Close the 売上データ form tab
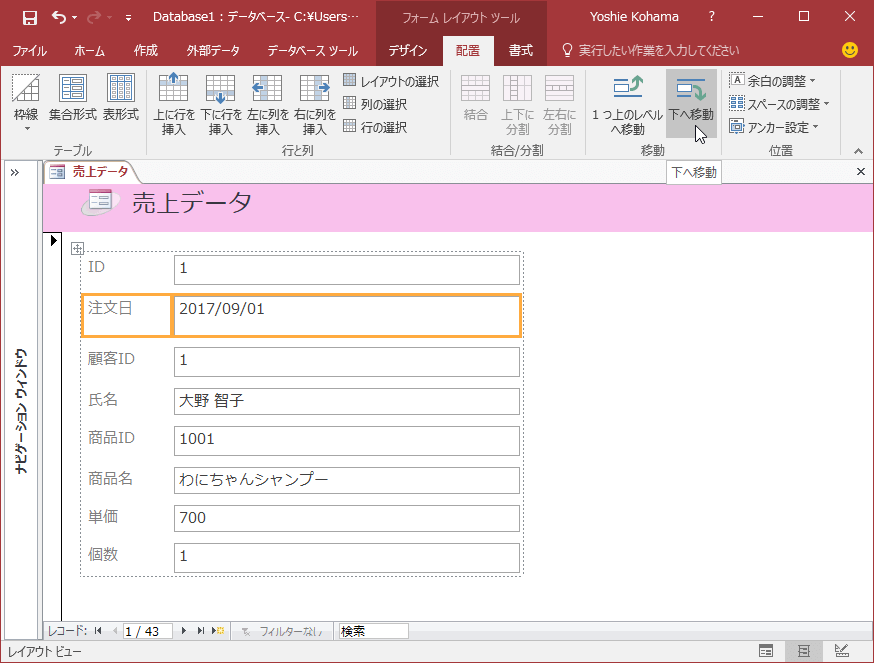Viewport: 874px width, 663px height. point(861,172)
